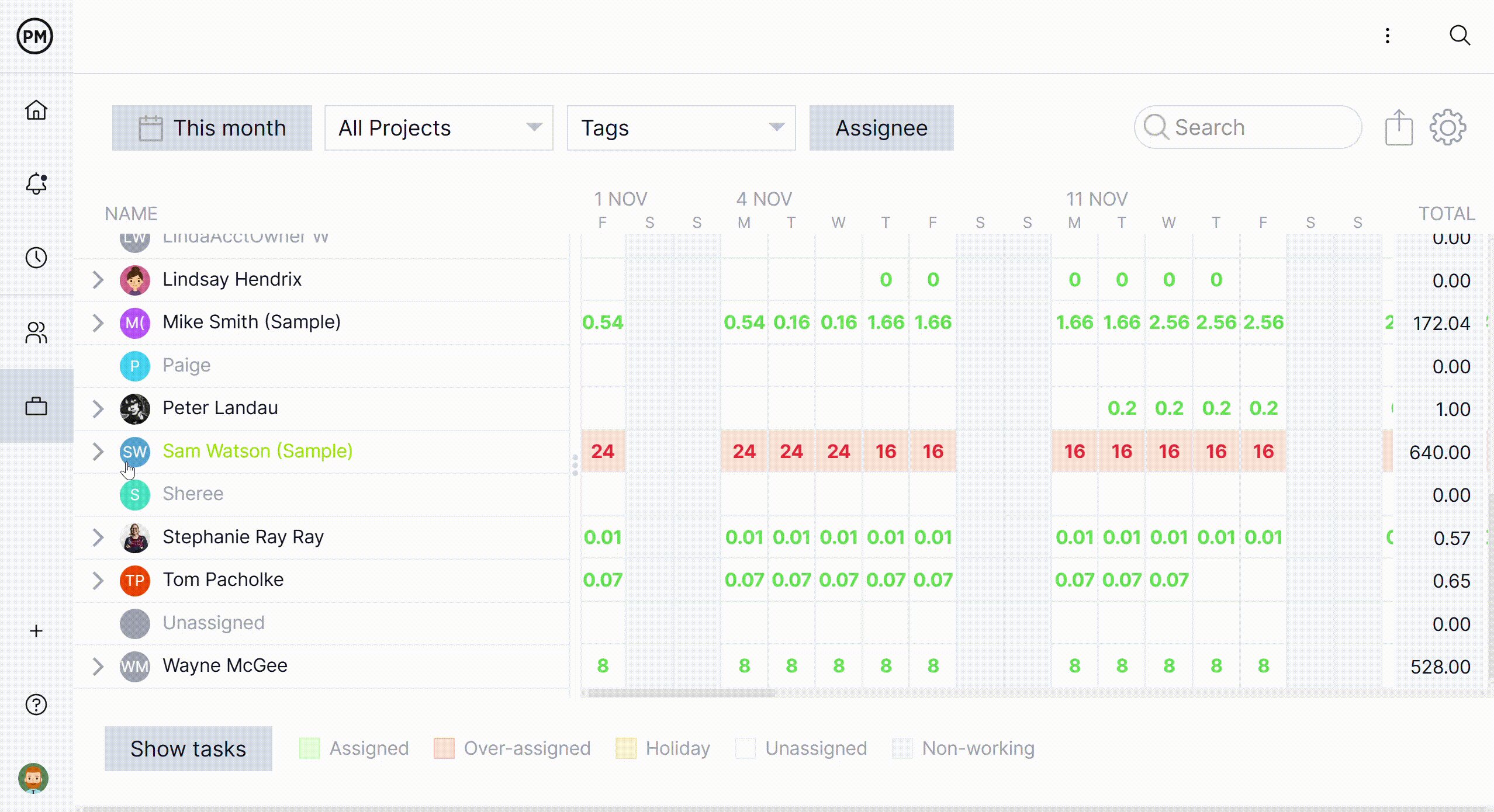Click the Tom Pacholke name
The height and width of the screenshot is (812, 1494).
coord(223,579)
